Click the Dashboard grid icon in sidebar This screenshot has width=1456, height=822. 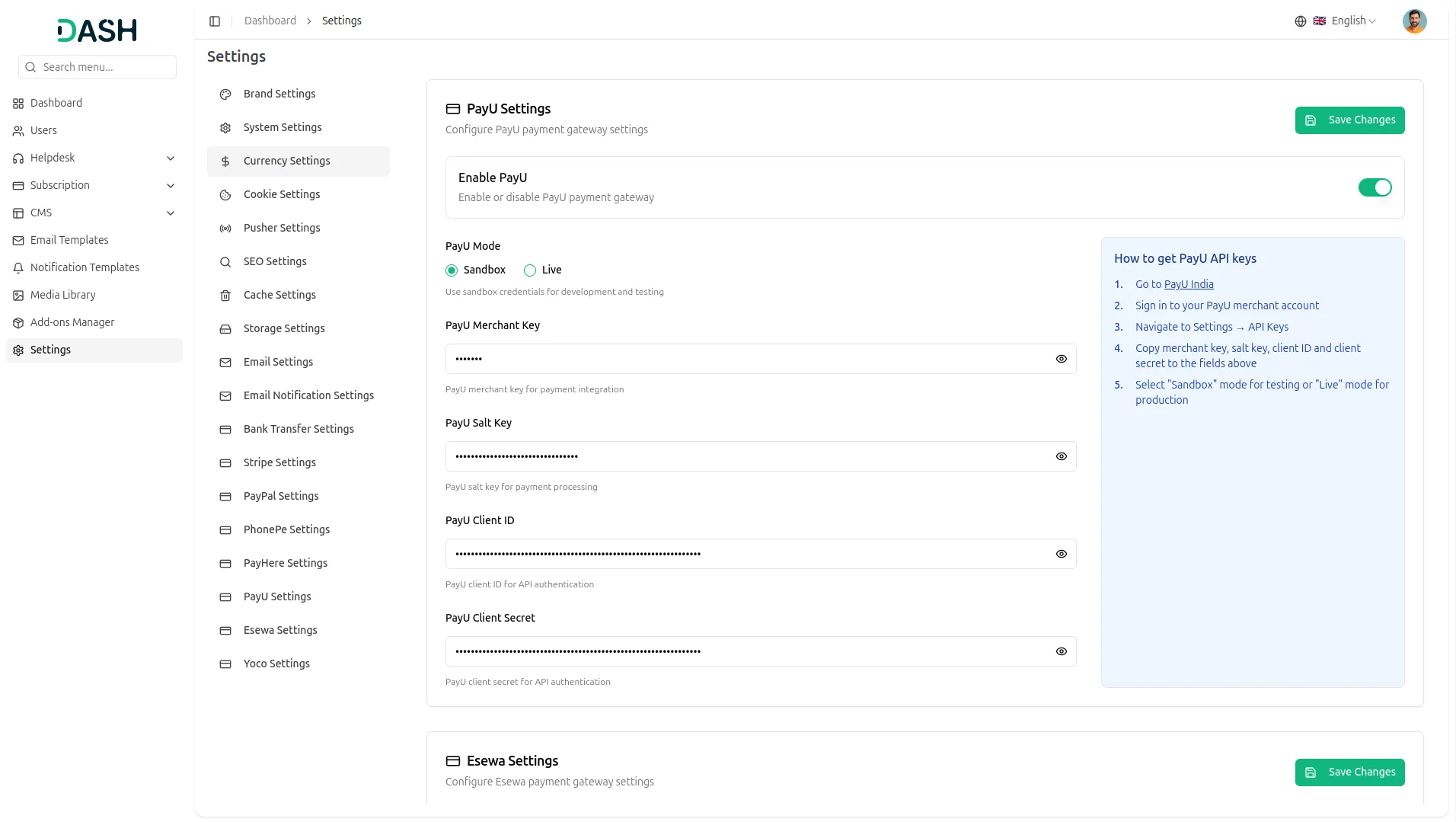pos(18,104)
